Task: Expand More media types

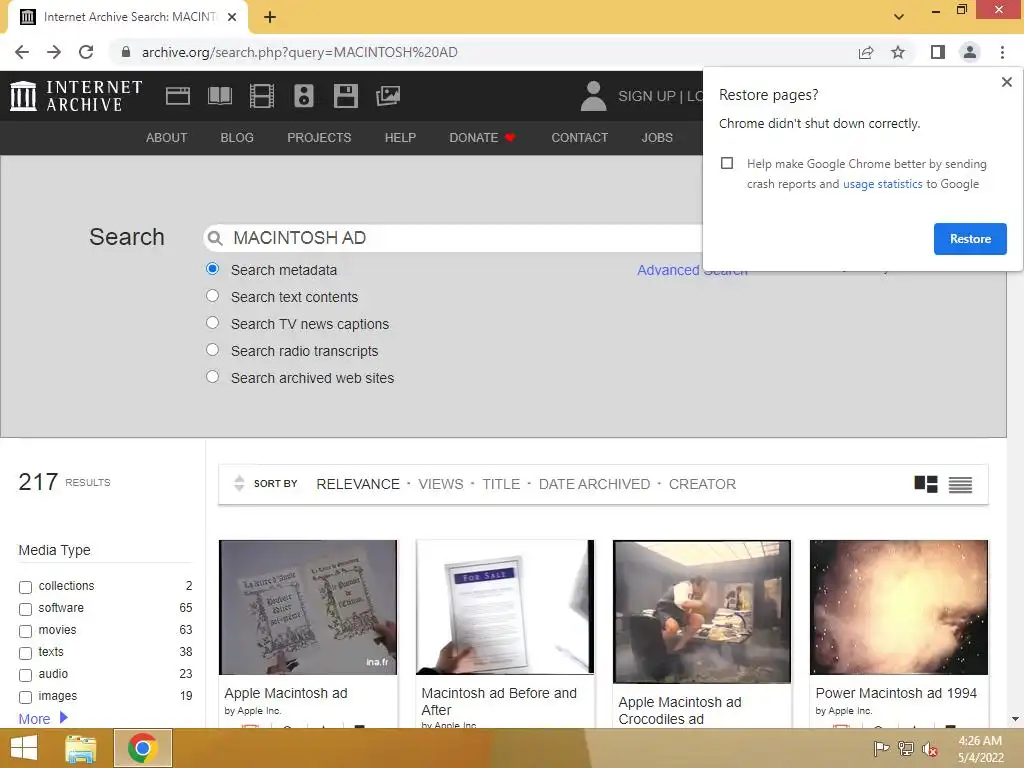Action: coord(43,718)
